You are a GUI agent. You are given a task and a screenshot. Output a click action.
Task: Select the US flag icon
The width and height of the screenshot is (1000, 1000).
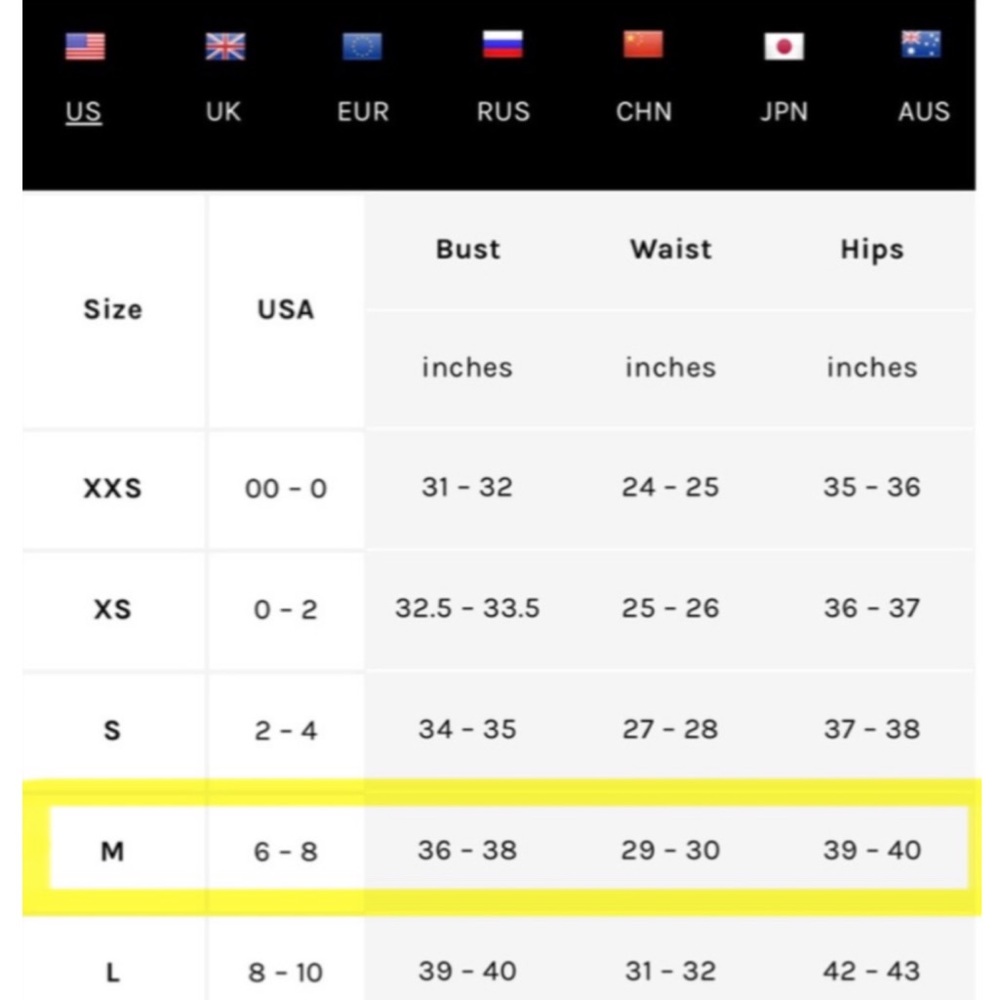coord(85,47)
